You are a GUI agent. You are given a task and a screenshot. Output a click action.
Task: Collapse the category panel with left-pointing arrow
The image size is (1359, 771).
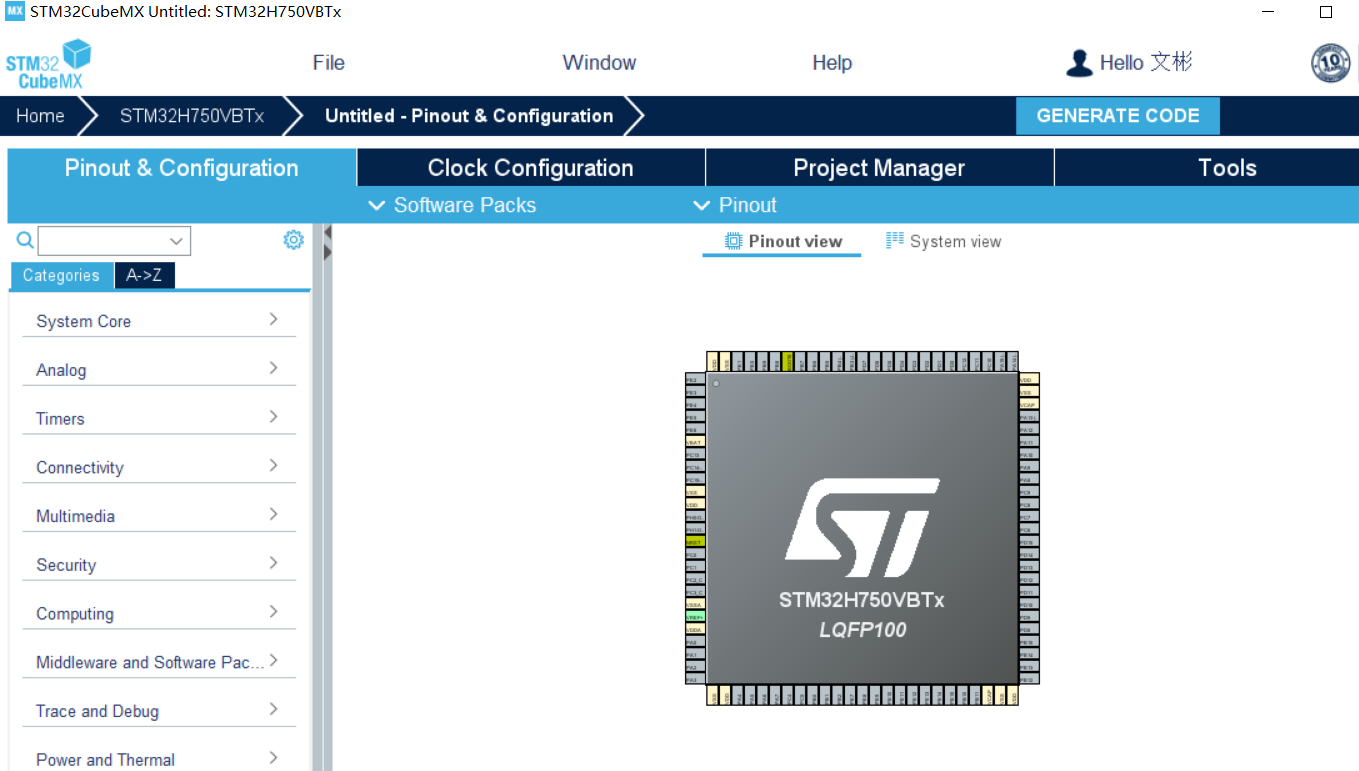[x=327, y=232]
